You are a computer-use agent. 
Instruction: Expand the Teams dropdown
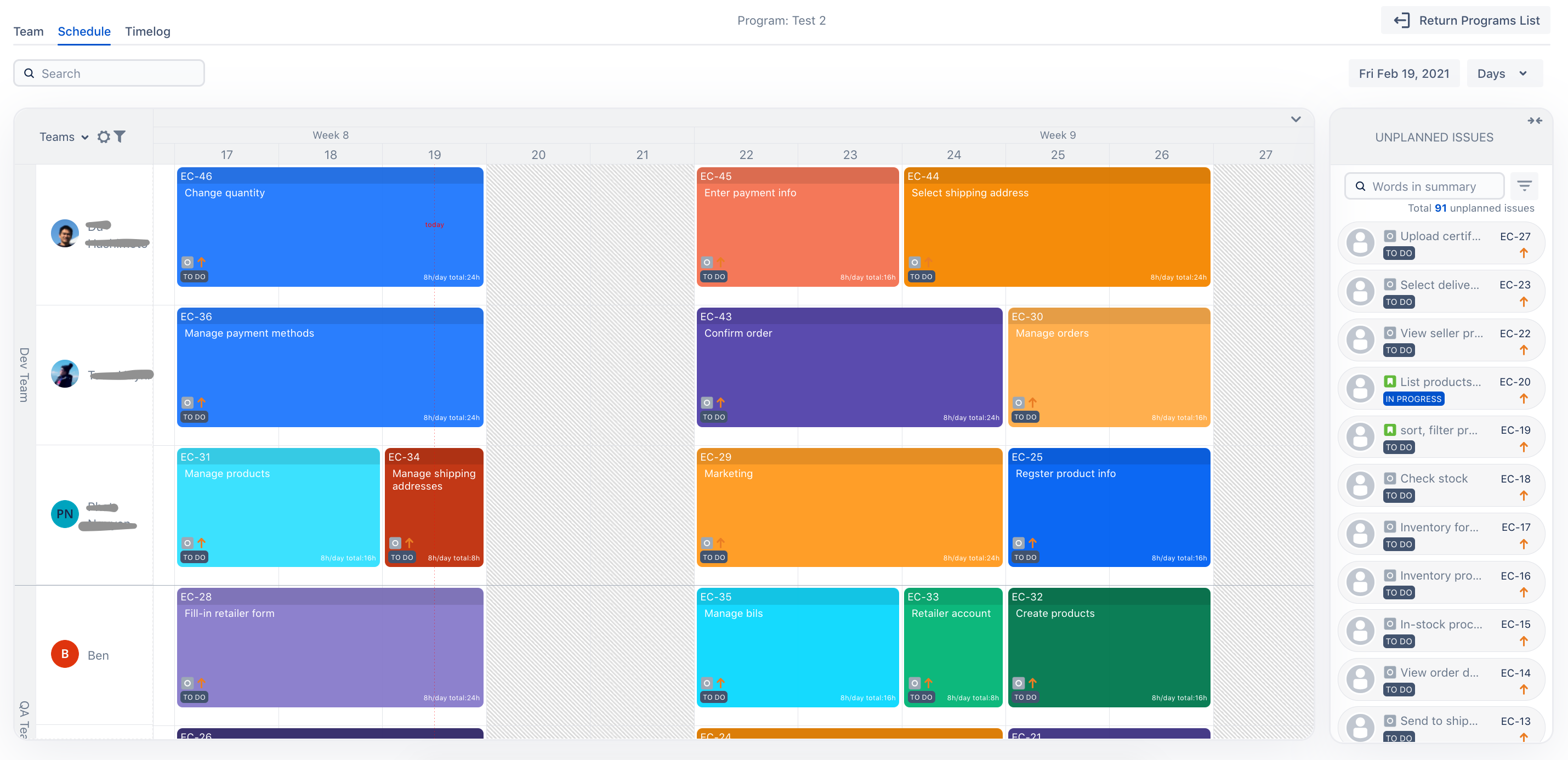64,137
